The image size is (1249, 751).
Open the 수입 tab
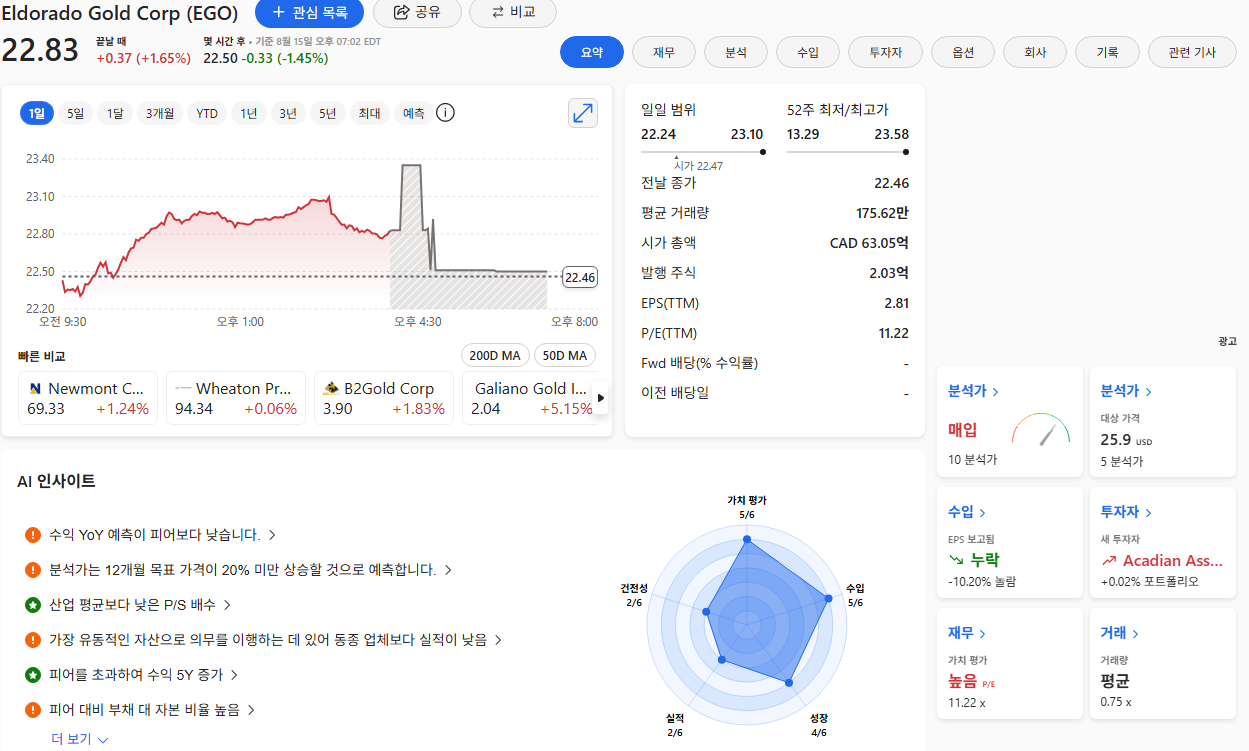[x=808, y=52]
